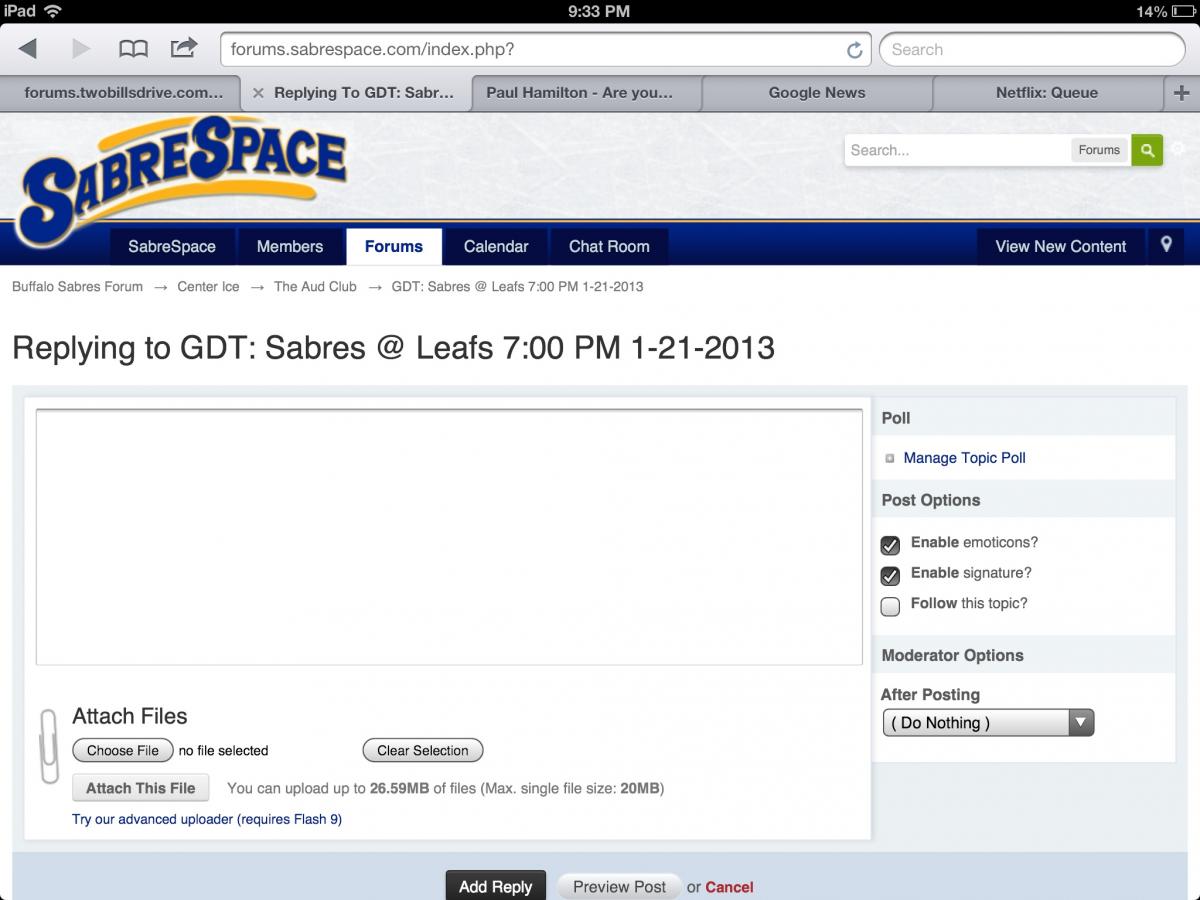1200x900 pixels.
Task: Open the Members nav item
Action: (x=290, y=246)
